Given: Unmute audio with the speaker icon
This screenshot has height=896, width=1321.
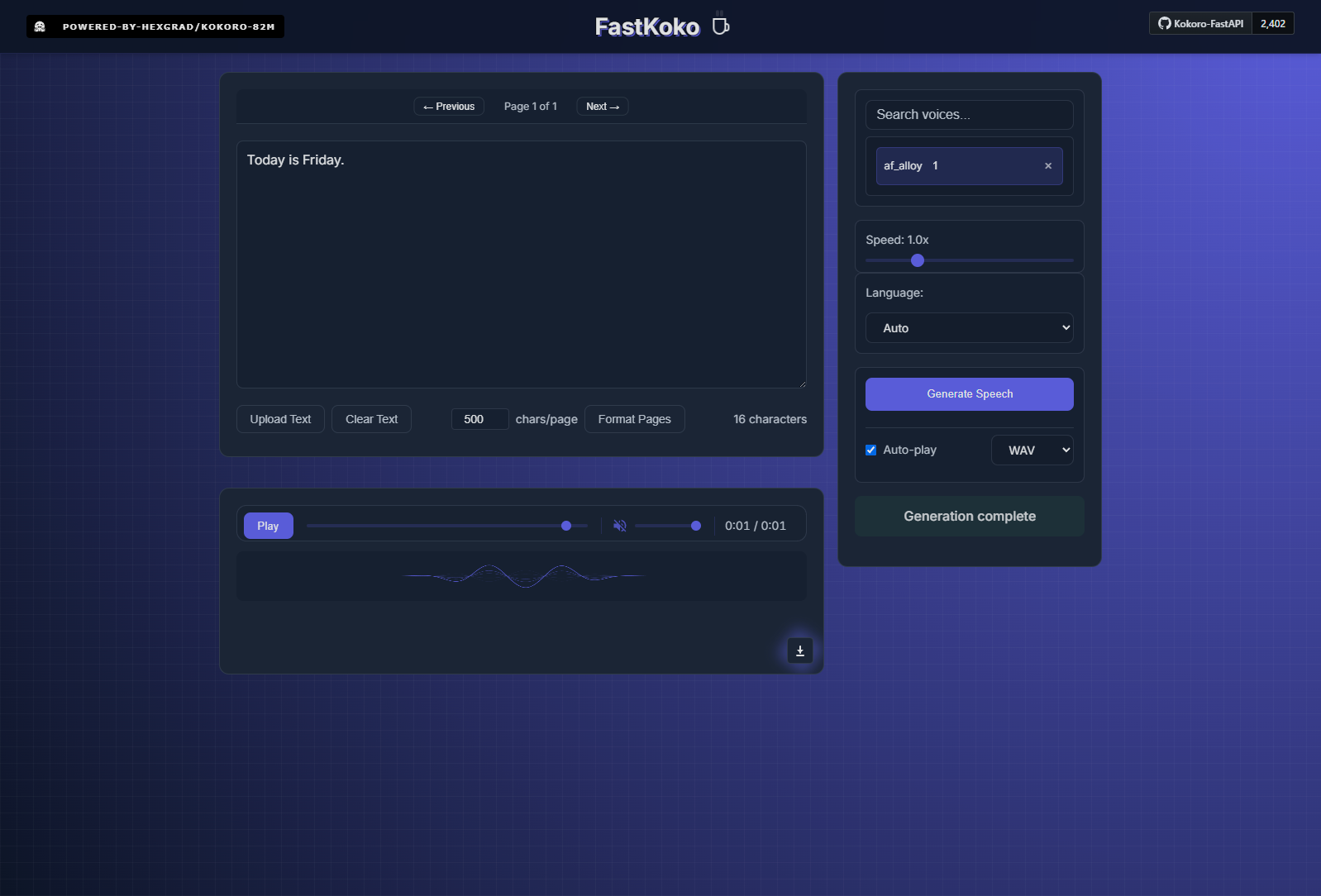Looking at the screenshot, I should pos(620,526).
